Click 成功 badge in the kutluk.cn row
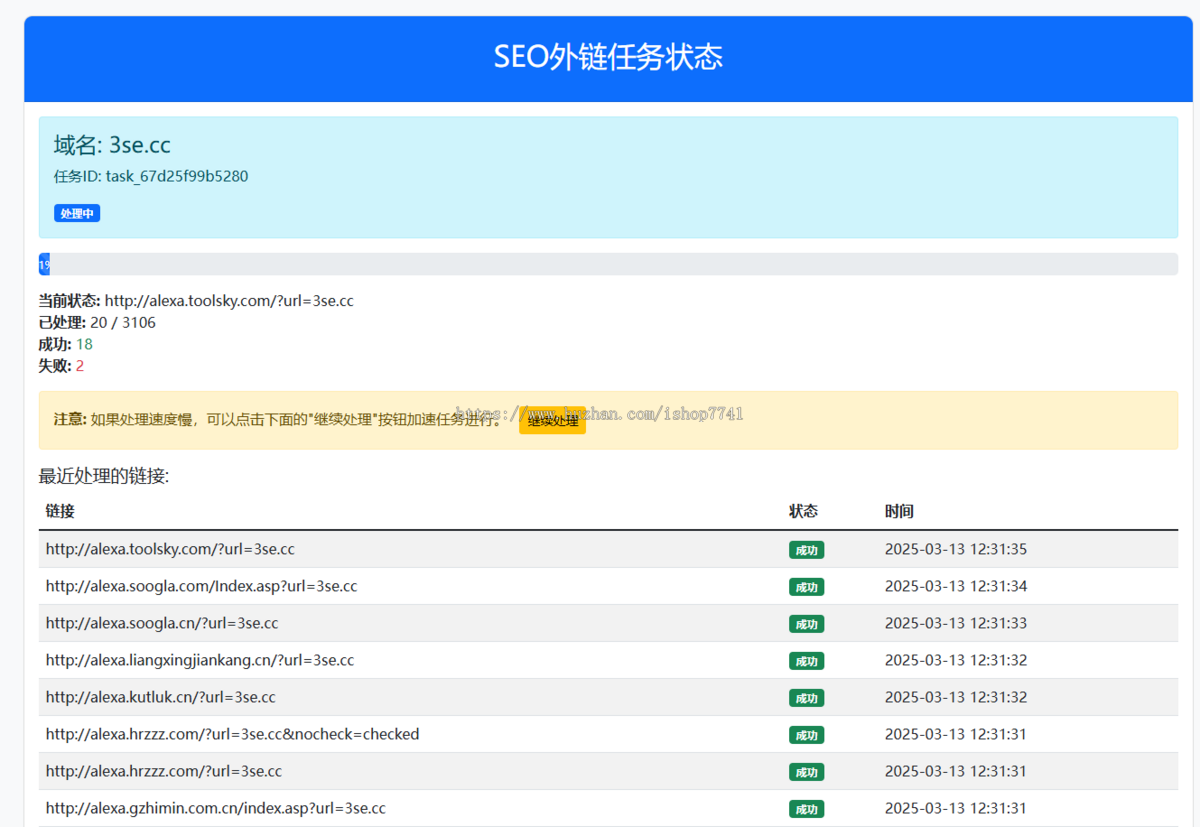 (806, 698)
